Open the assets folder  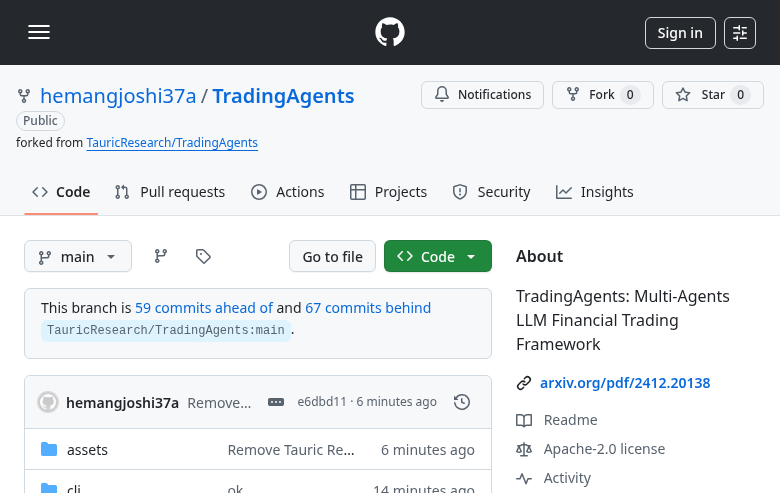(87, 450)
